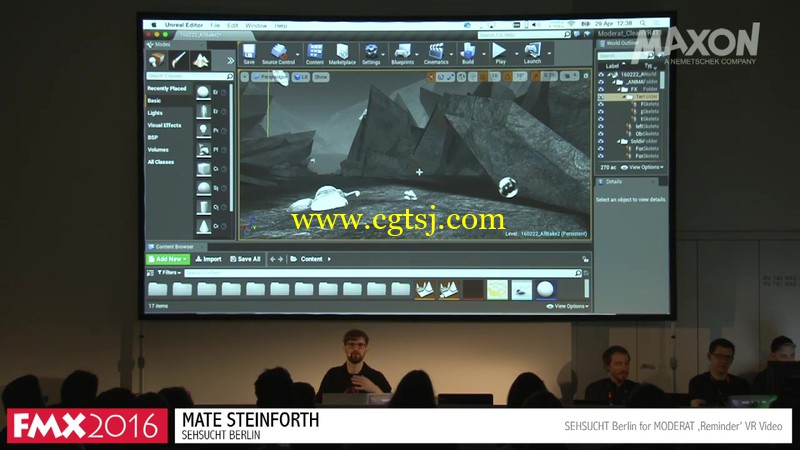The image size is (800, 450).
Task: Click the Search Classes field
Action: (190, 76)
